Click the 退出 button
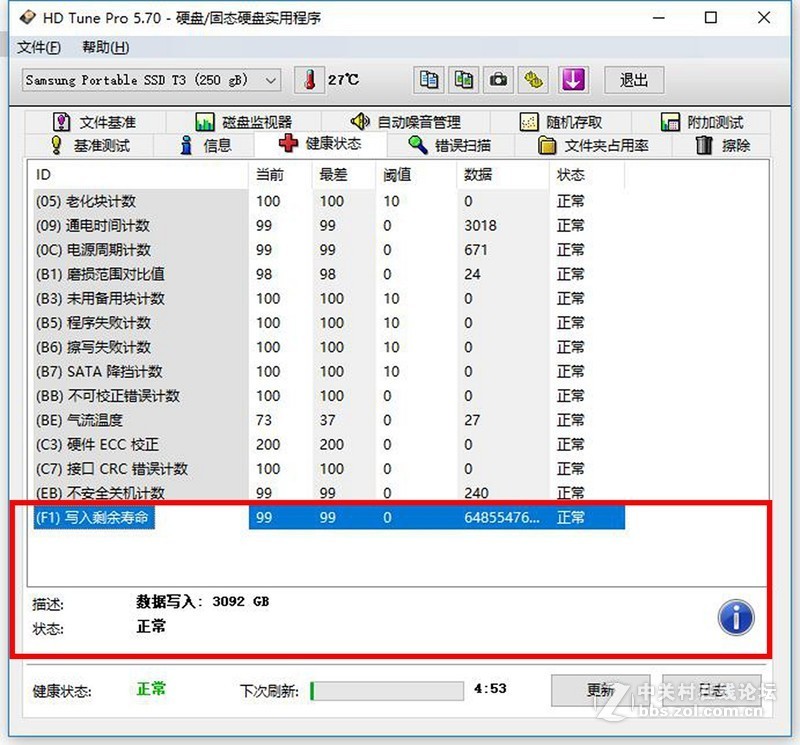800x745 pixels. 633,80
